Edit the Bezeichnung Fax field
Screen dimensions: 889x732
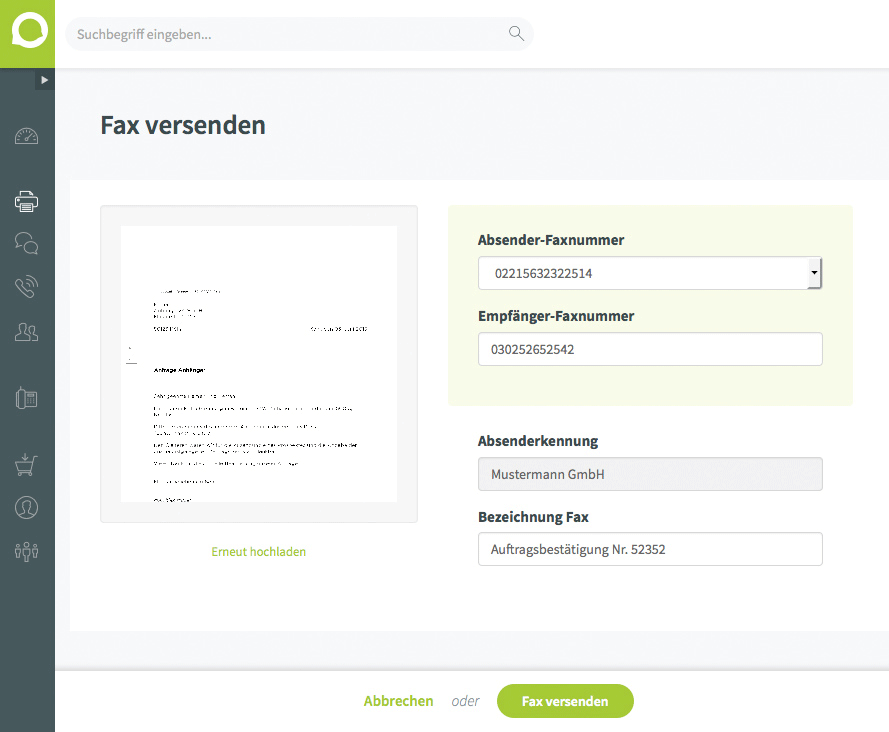(x=650, y=549)
